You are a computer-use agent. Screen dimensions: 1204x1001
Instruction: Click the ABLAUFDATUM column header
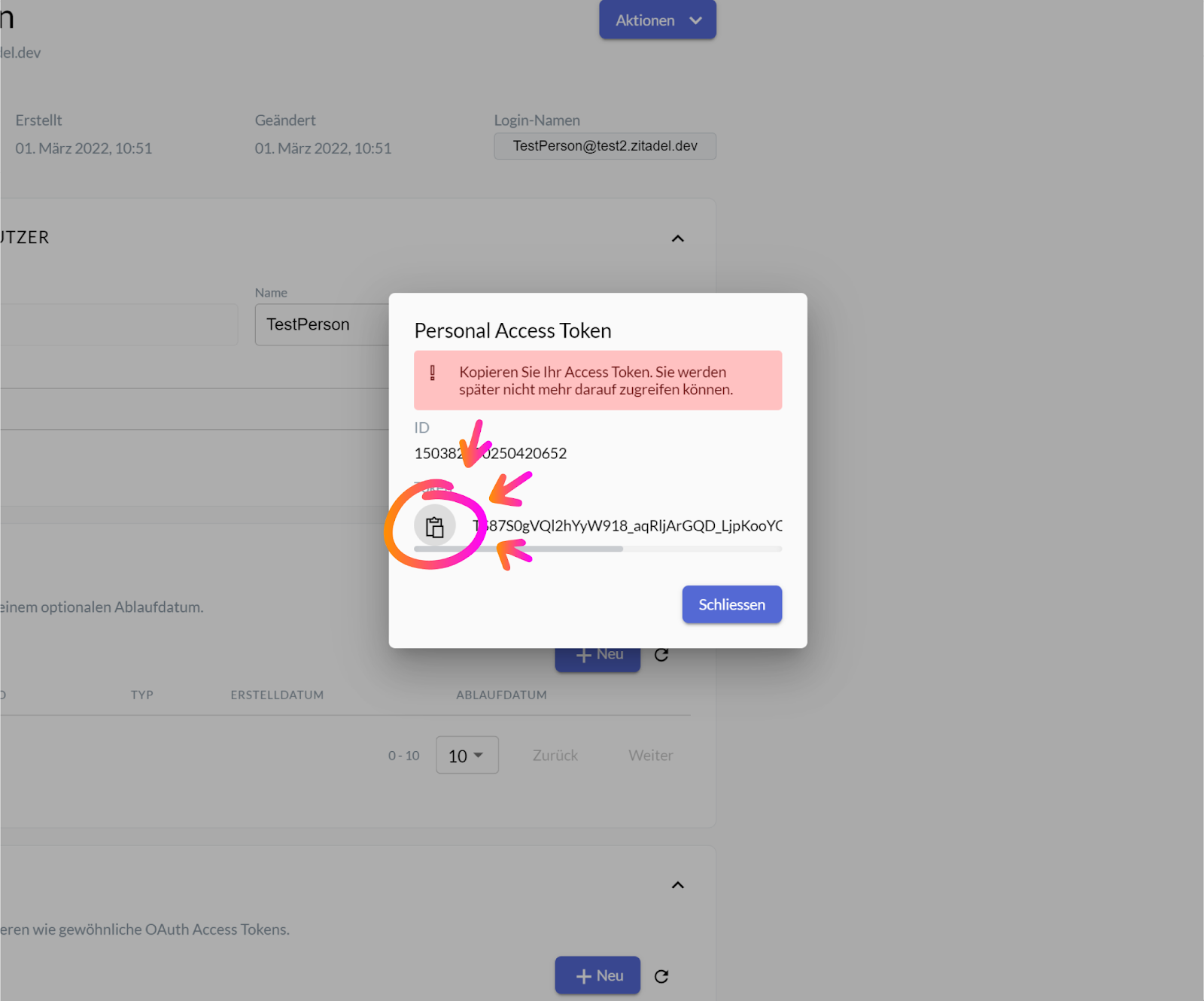(x=501, y=695)
